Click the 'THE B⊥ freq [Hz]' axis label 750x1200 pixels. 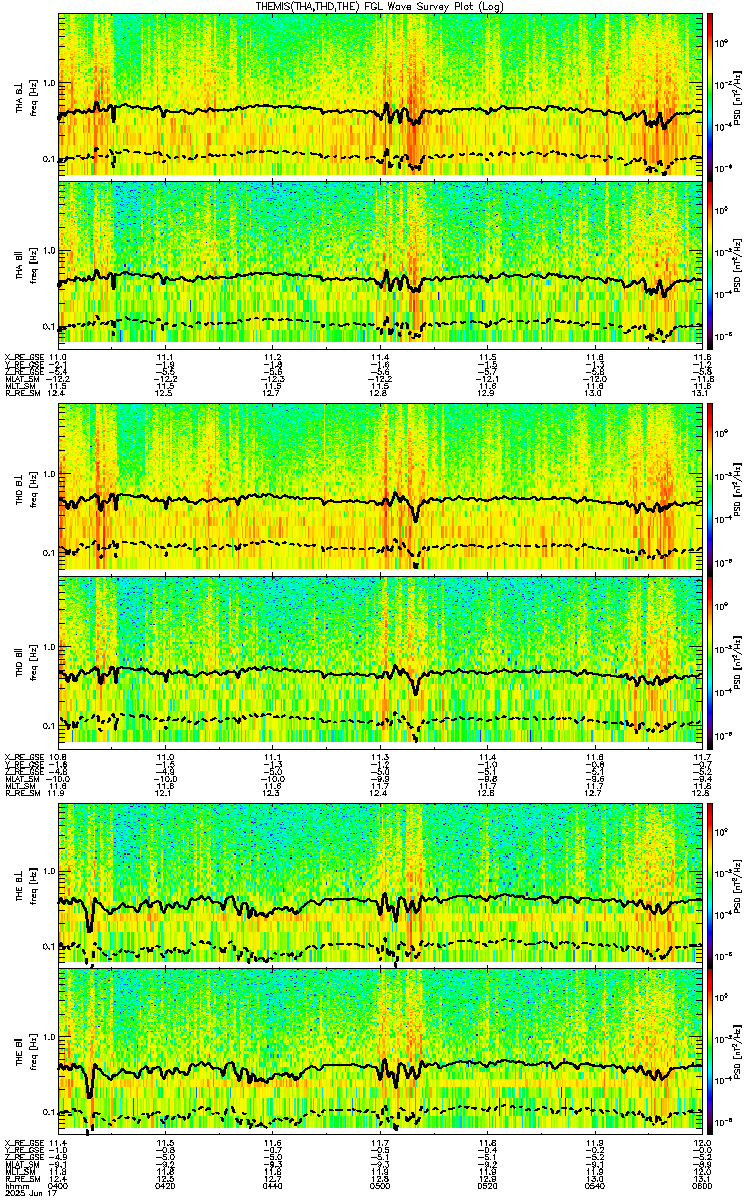[x=25, y=884]
